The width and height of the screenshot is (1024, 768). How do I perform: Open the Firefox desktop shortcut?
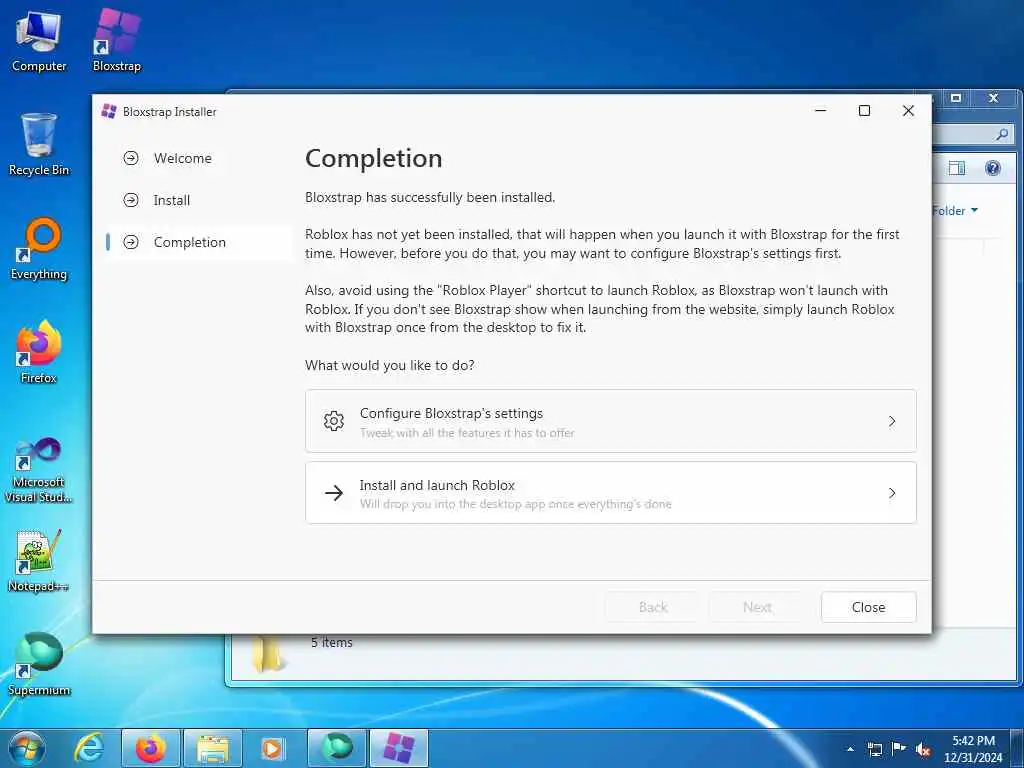[39, 353]
